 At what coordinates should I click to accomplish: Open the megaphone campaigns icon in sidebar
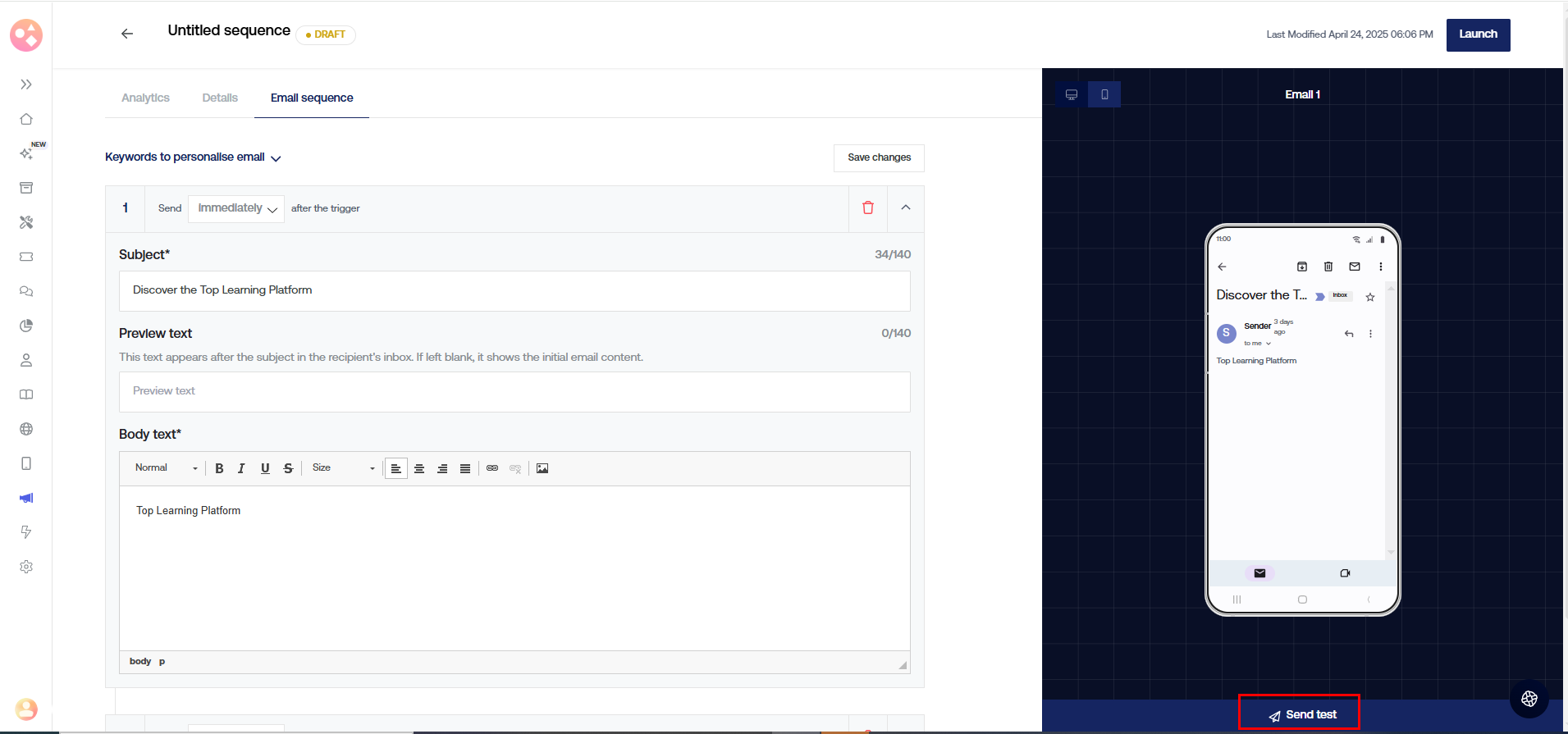click(26, 498)
